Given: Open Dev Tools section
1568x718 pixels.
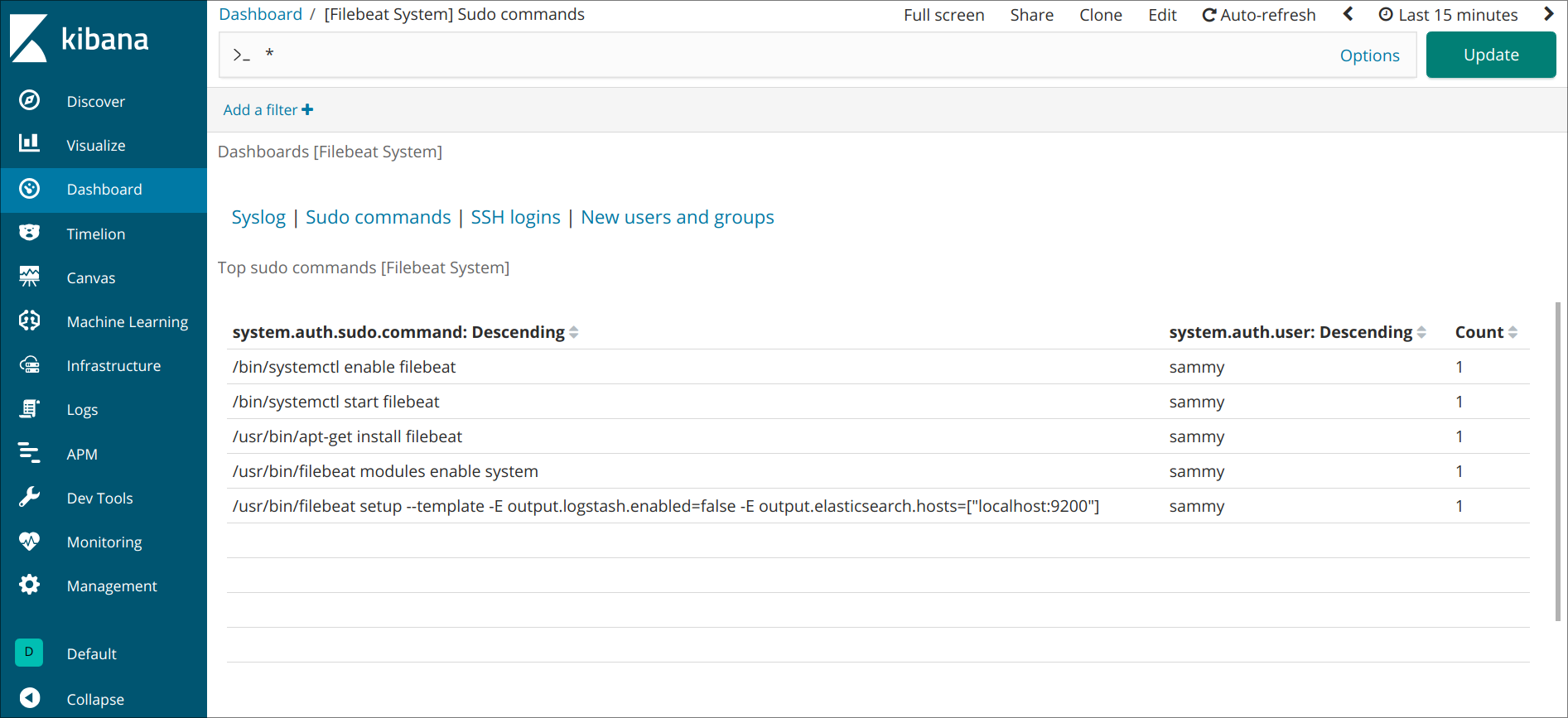Looking at the screenshot, I should (x=99, y=498).
